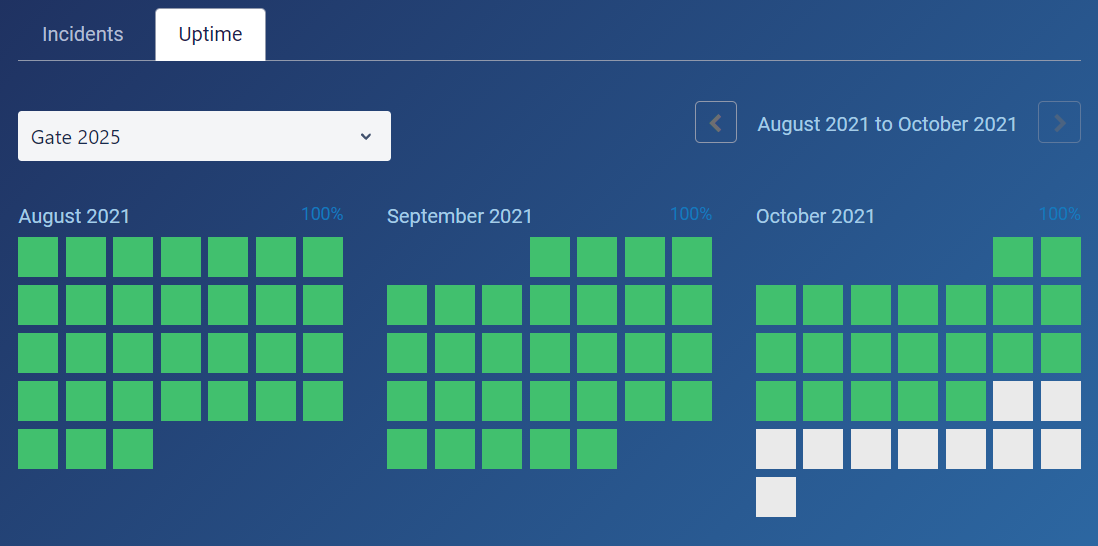Click the next months right chevron
The width and height of the screenshot is (1098, 546).
pos(1059,122)
